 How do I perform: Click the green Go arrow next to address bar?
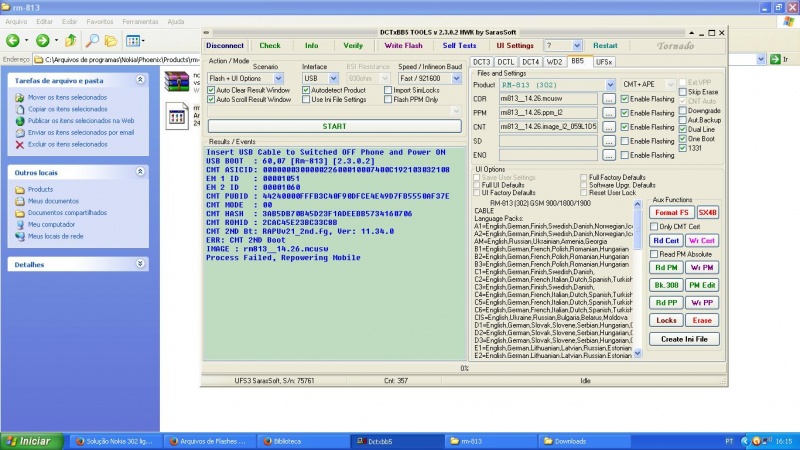tap(775, 59)
